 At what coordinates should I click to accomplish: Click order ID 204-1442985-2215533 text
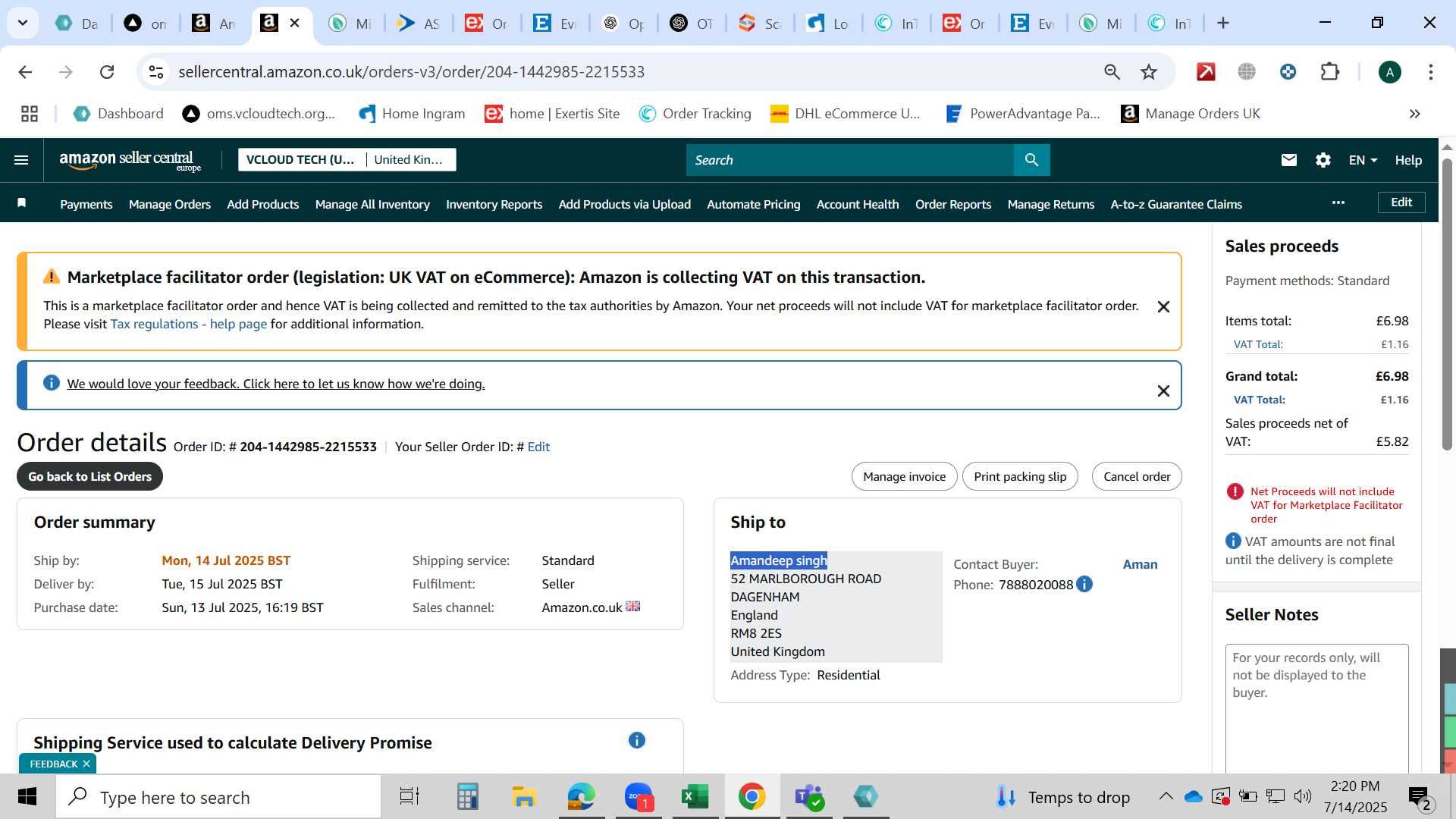(308, 447)
